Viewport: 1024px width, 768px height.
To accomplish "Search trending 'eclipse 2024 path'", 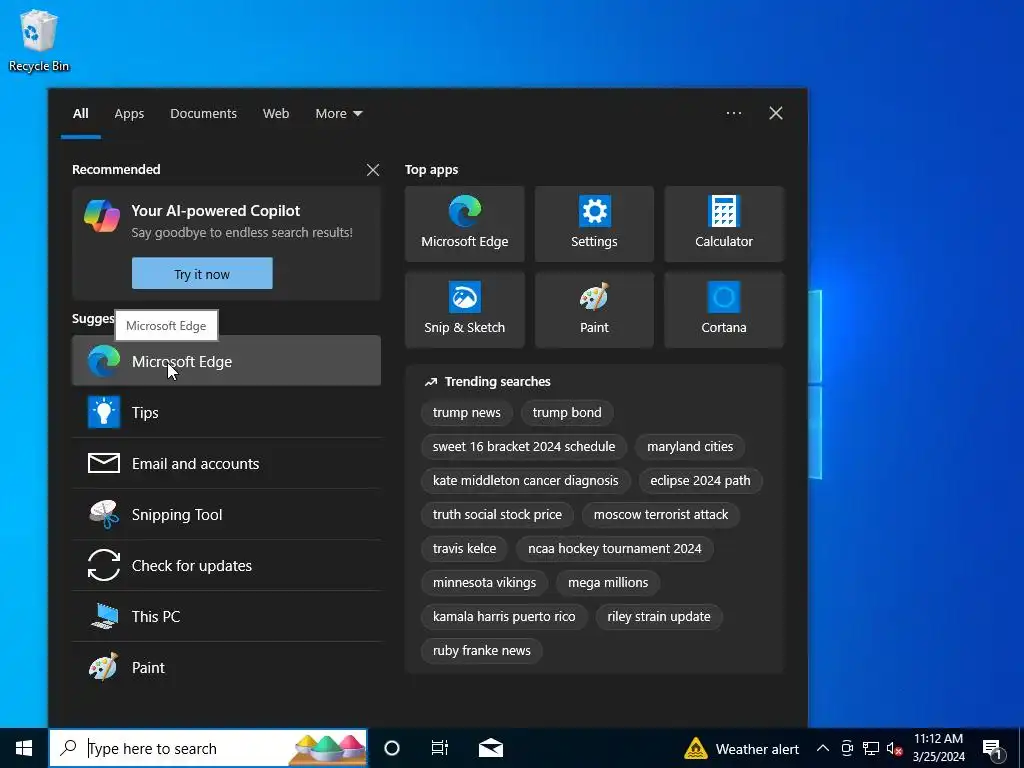I will click(x=700, y=481).
